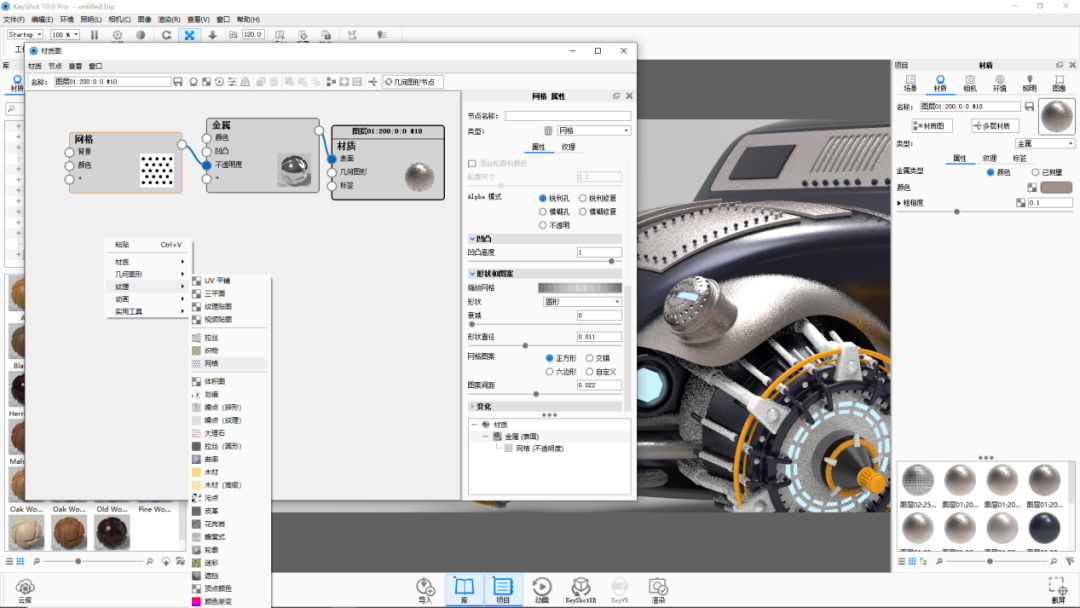Image resolution: width=1080 pixels, height=608 pixels.
Task: Choose 材质 submenu in context menu
Action: [x=148, y=262]
